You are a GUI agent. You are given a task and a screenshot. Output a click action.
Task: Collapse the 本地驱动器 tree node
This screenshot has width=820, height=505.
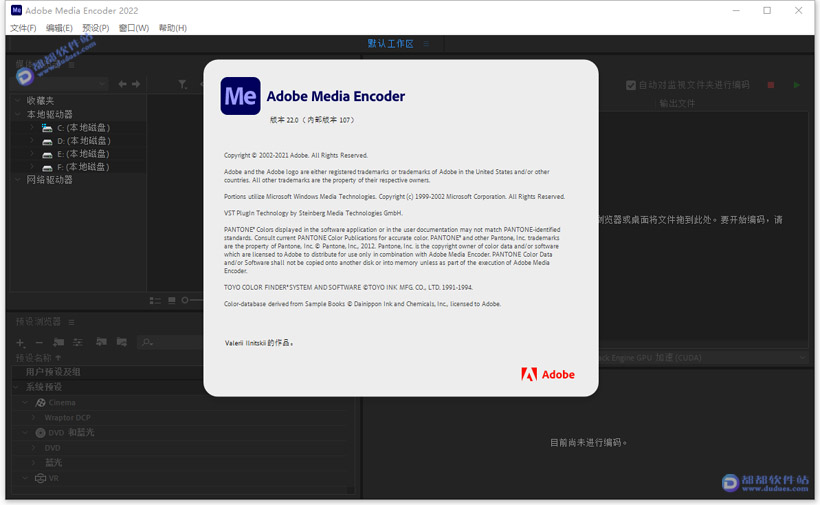pos(17,114)
